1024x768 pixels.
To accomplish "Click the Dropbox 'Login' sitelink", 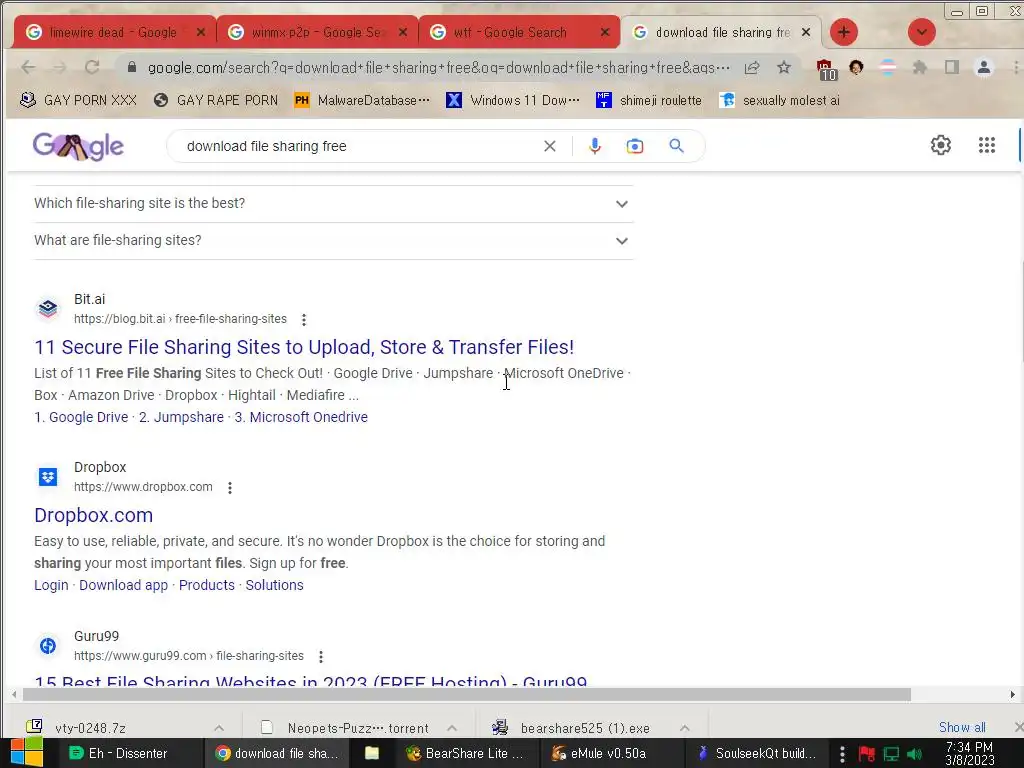I will (51, 585).
